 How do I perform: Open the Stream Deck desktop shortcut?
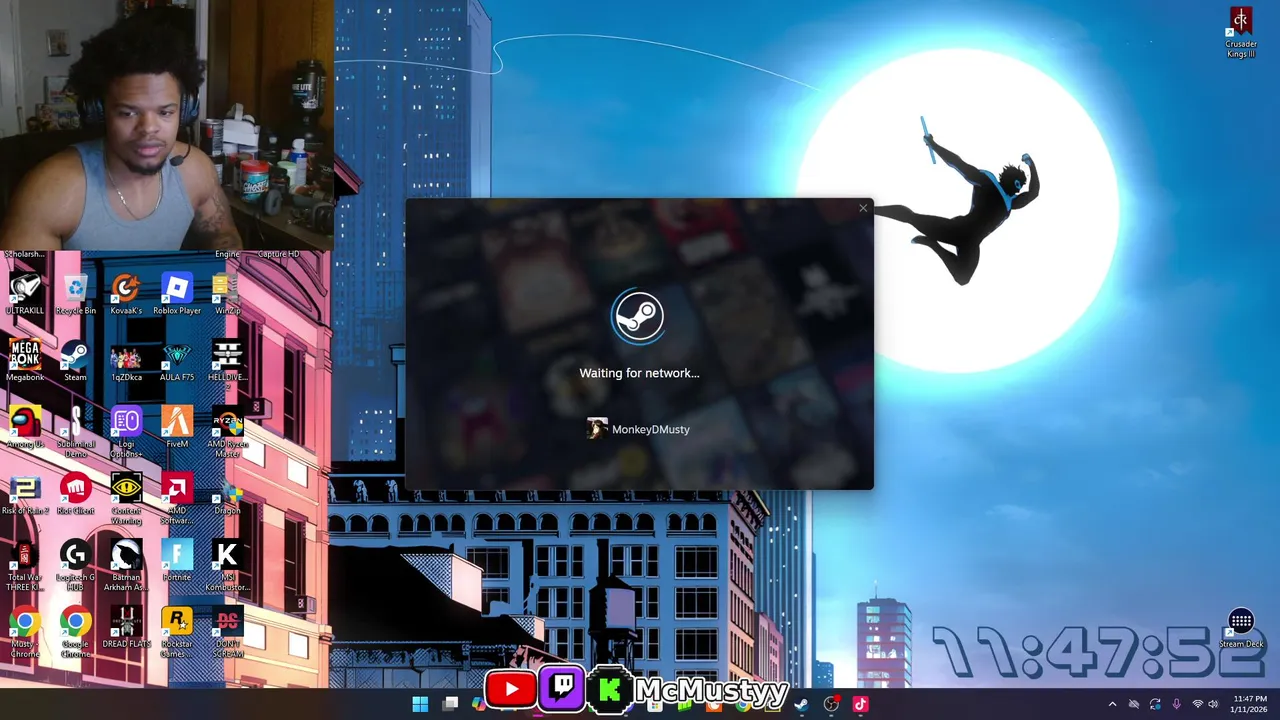coord(1241,629)
